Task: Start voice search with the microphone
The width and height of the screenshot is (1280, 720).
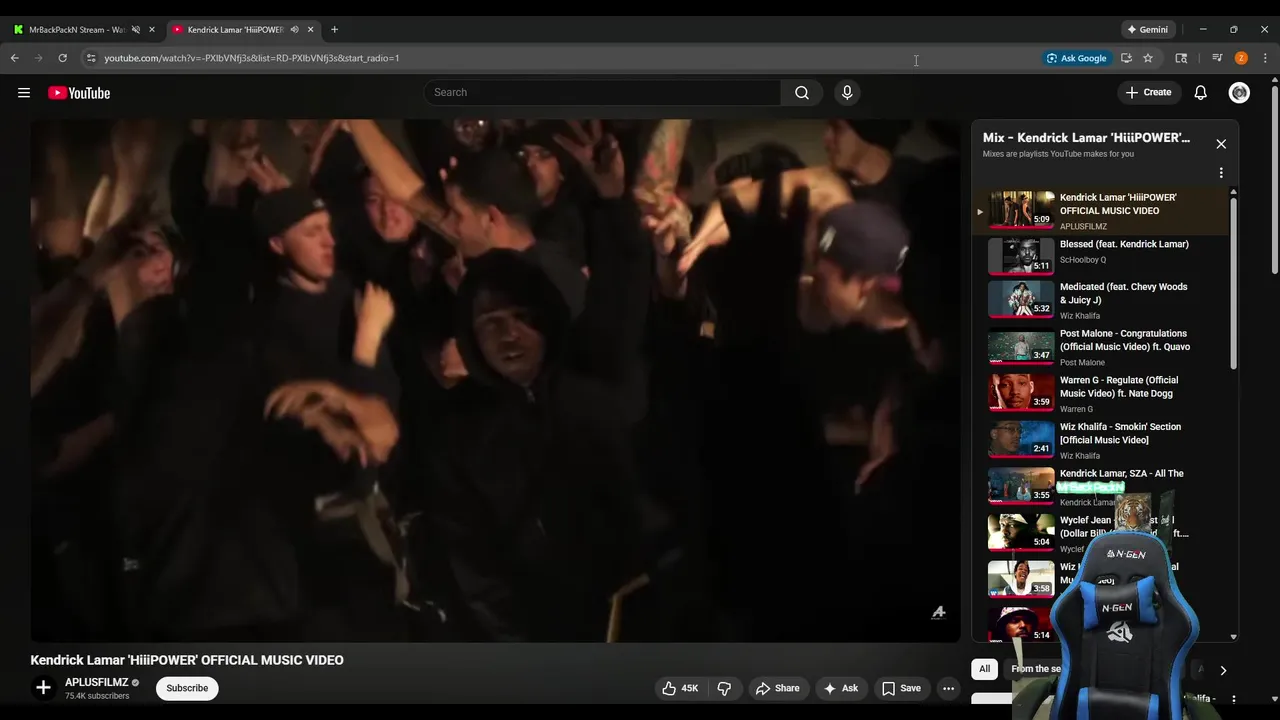Action: (847, 93)
